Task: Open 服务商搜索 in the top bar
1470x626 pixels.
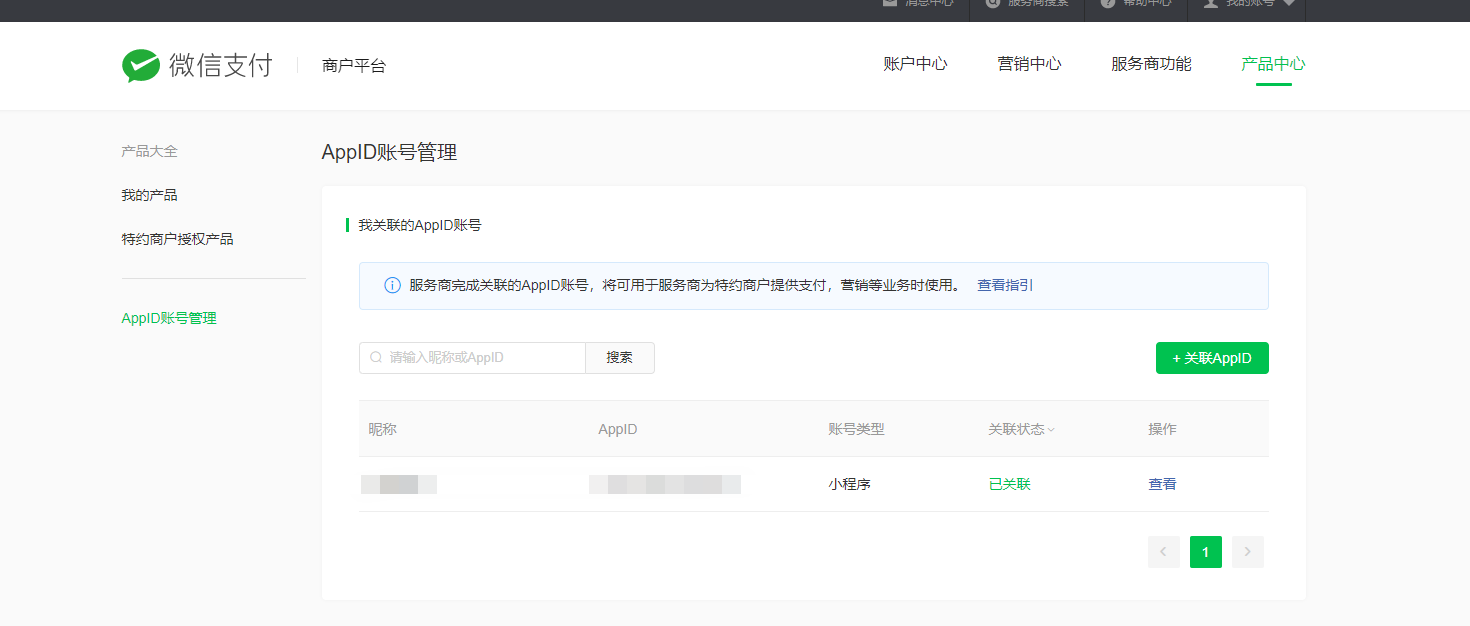Action: (1027, 4)
